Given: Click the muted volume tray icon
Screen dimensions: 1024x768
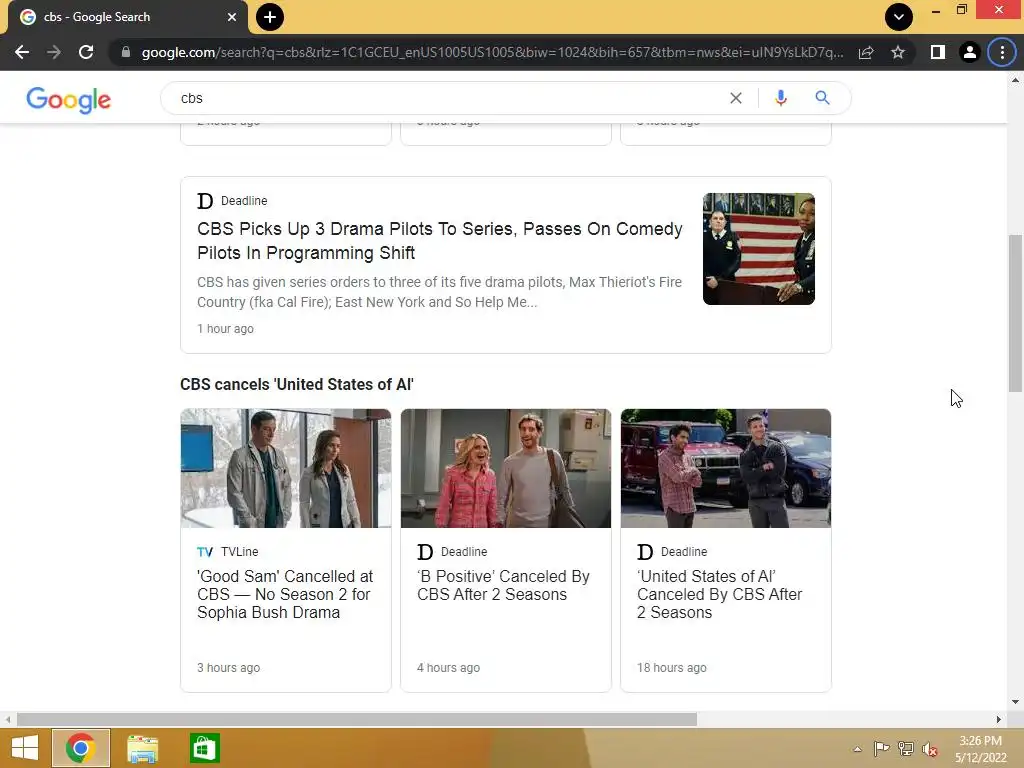Looking at the screenshot, I should (x=930, y=749).
